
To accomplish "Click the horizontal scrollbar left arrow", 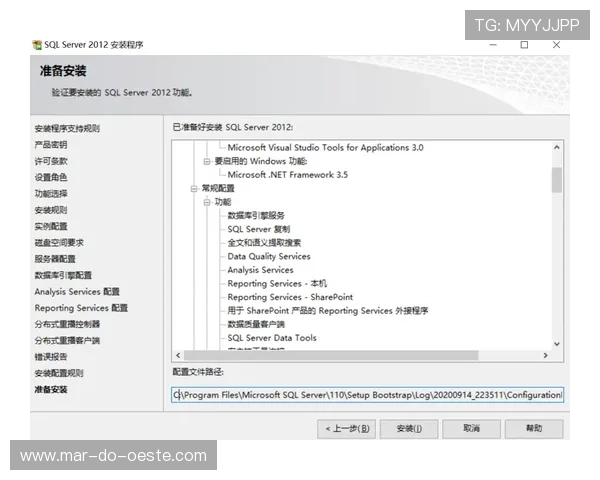I will (178, 355).
